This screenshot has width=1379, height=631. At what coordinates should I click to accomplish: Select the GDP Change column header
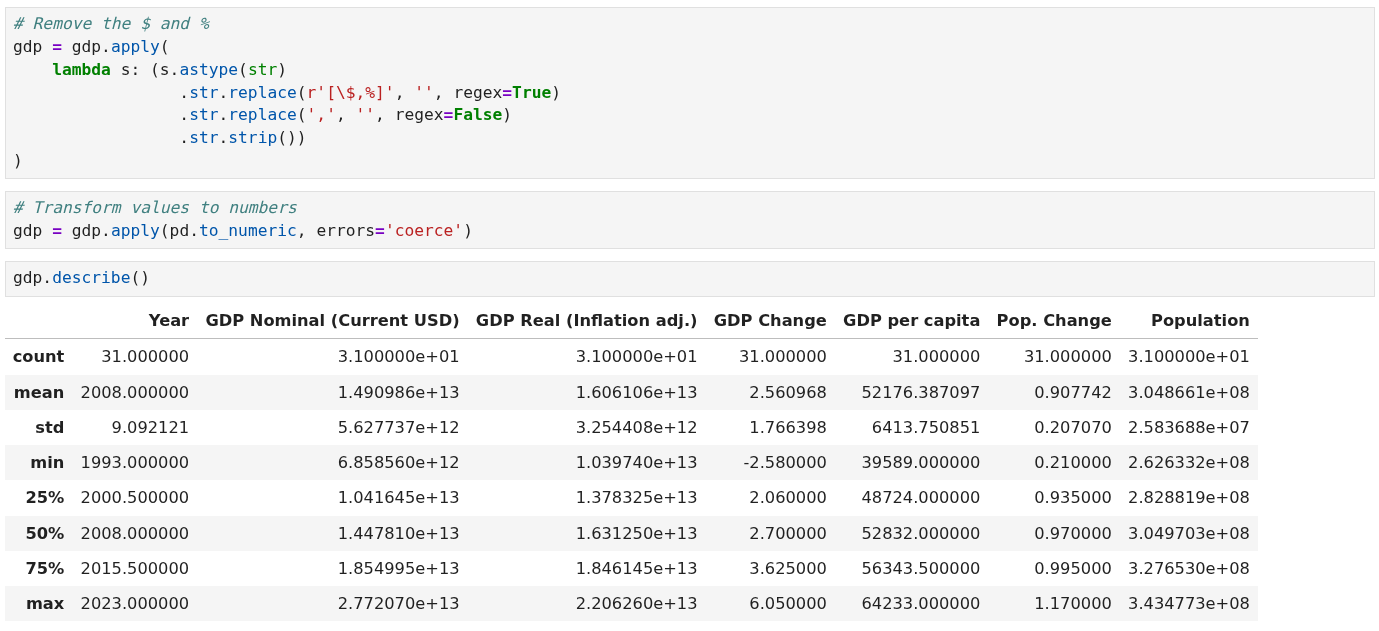770,320
